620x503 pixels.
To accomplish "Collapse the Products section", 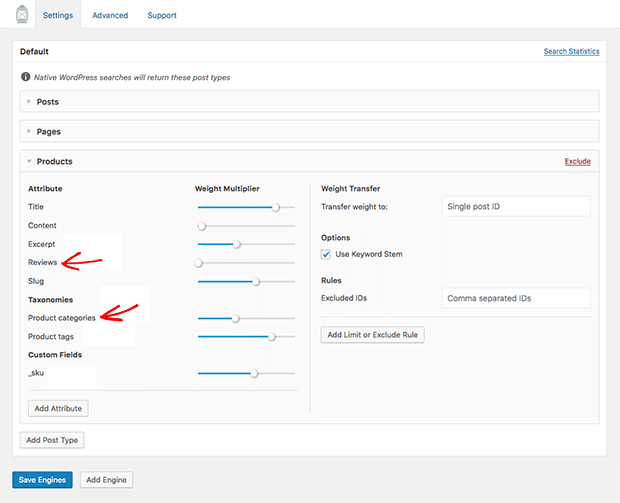I will coord(54,161).
